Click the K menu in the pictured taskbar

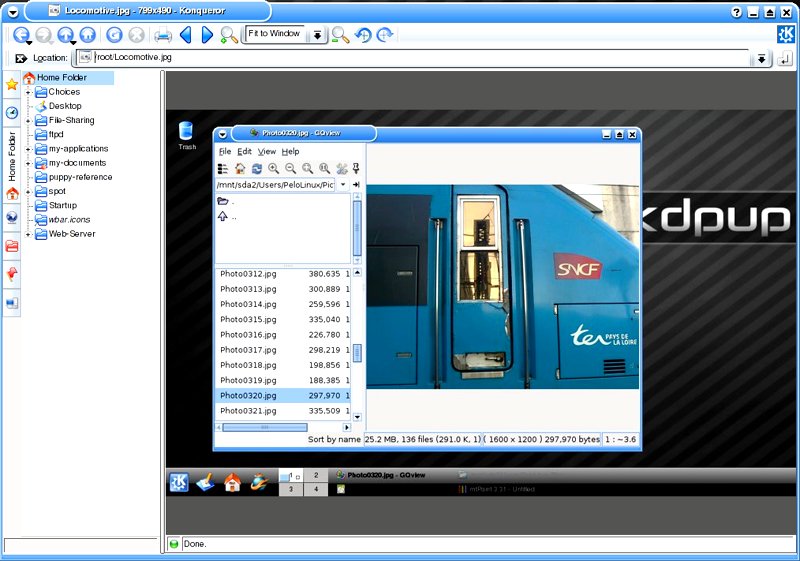point(179,482)
